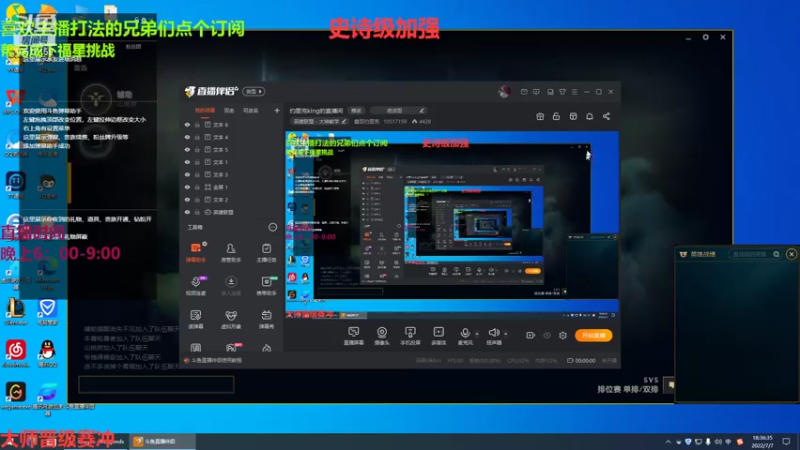
Task: Click the League client chat input box
Action: point(156,384)
